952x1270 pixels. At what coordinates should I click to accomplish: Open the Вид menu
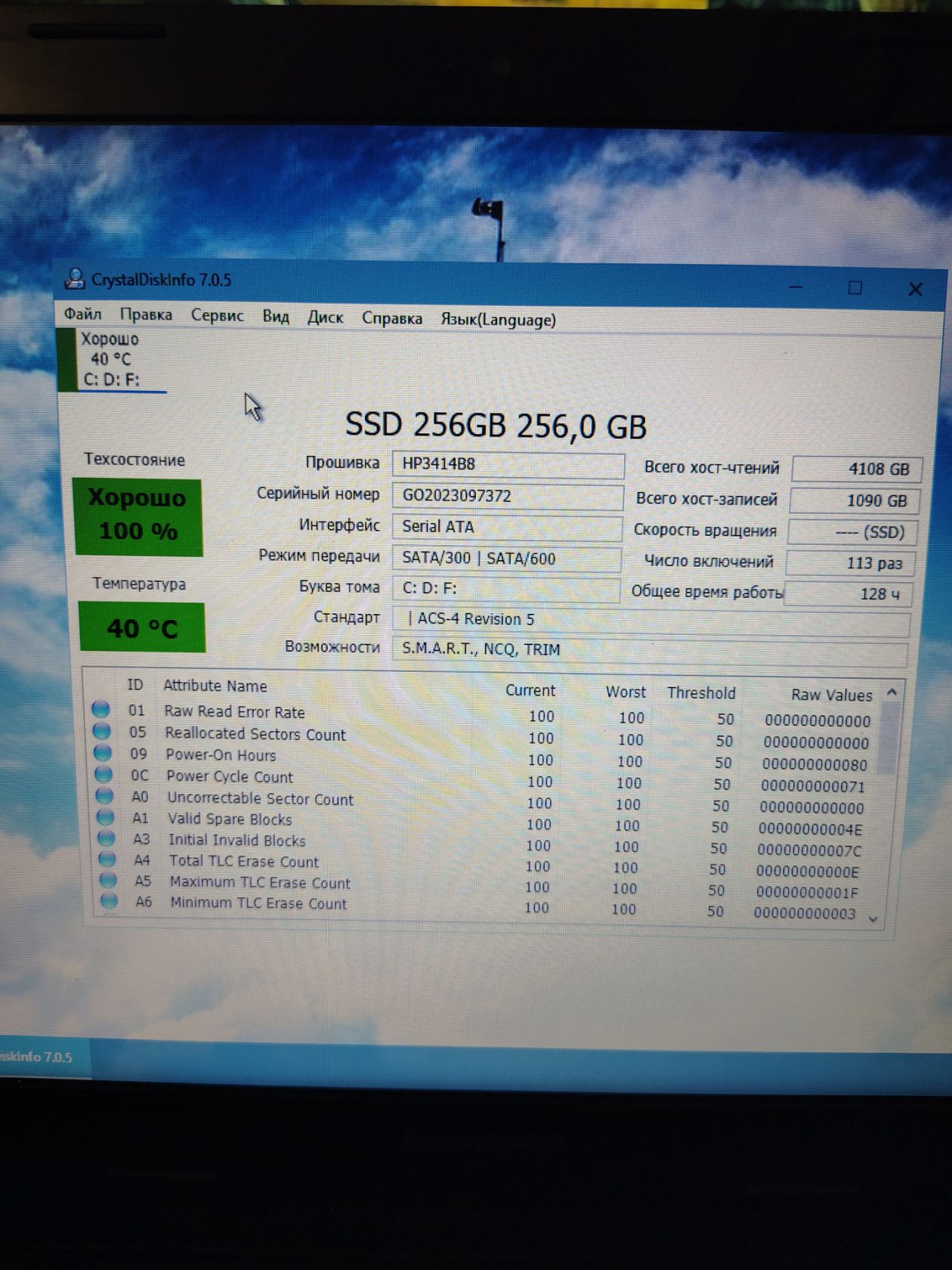[x=276, y=317]
